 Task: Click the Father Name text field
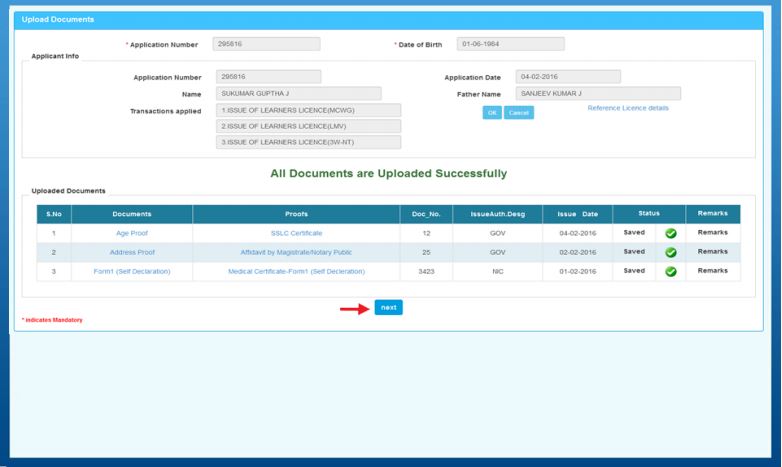(x=598, y=94)
